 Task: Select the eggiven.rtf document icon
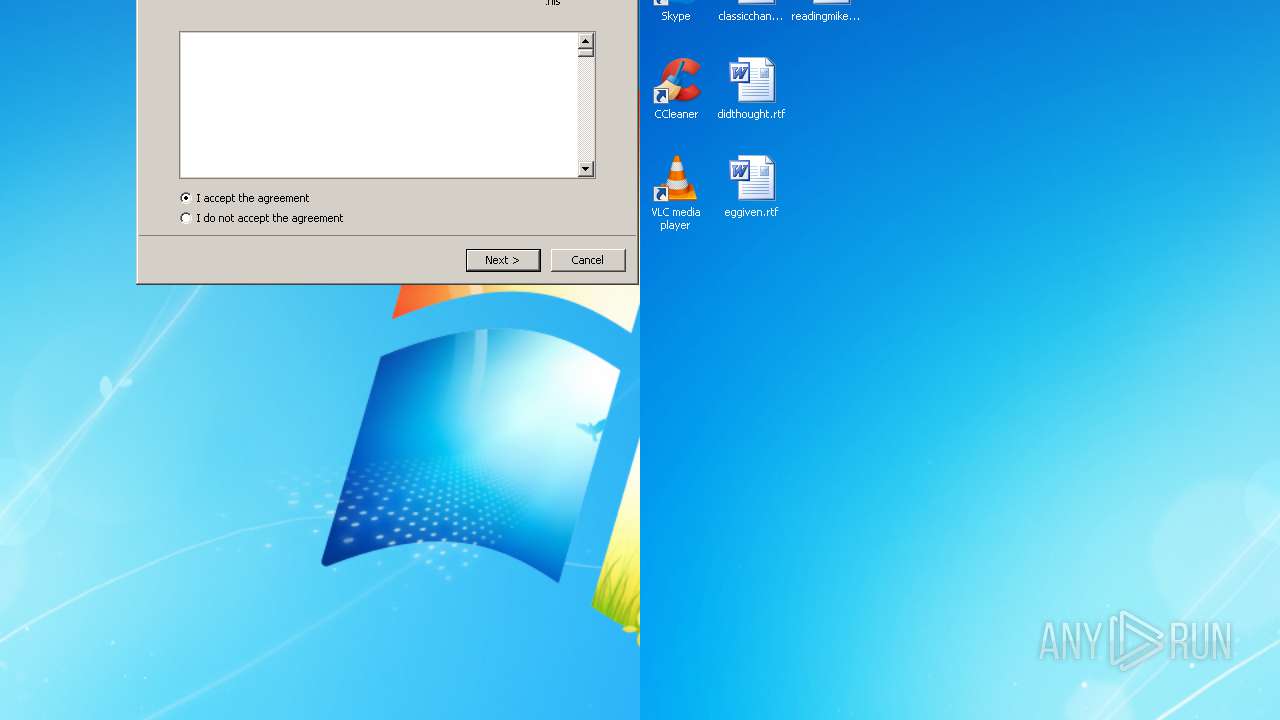pyautogui.click(x=751, y=187)
